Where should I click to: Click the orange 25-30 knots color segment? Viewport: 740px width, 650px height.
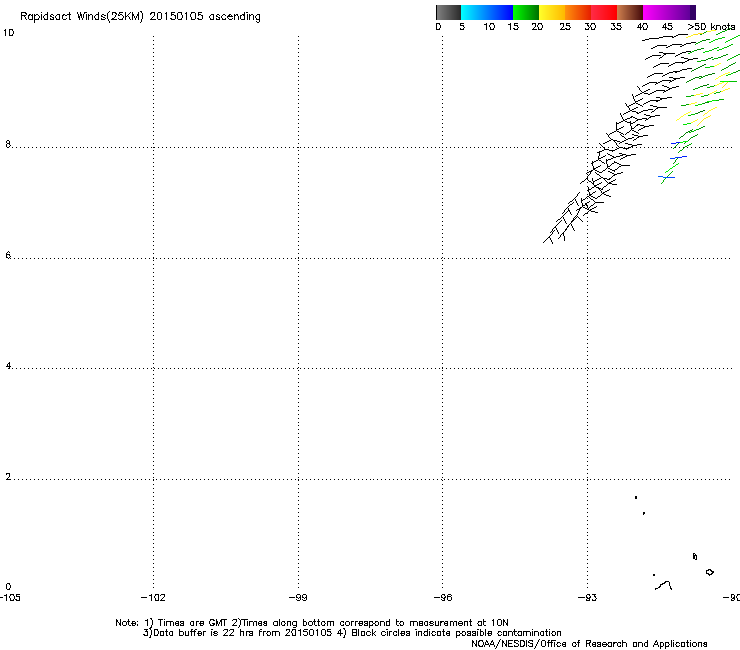coord(578,12)
